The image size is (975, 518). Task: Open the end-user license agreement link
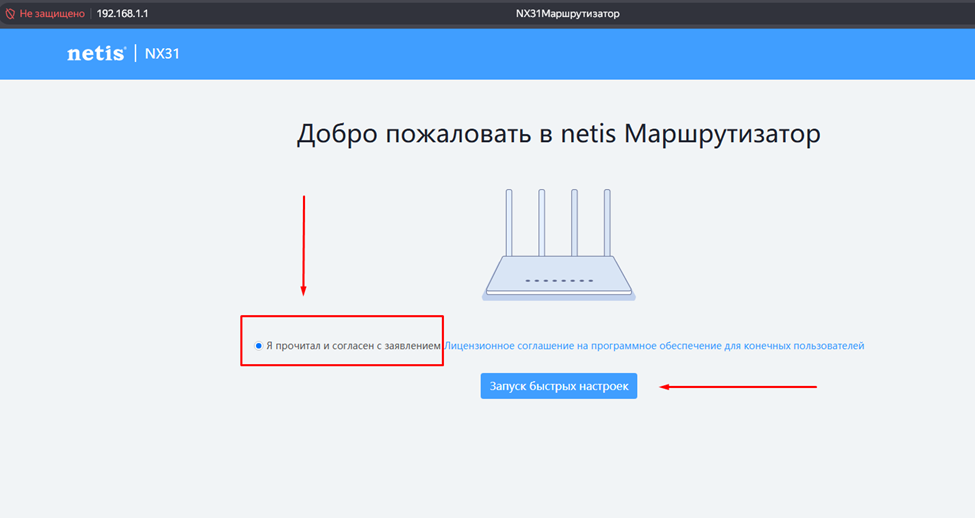654,346
